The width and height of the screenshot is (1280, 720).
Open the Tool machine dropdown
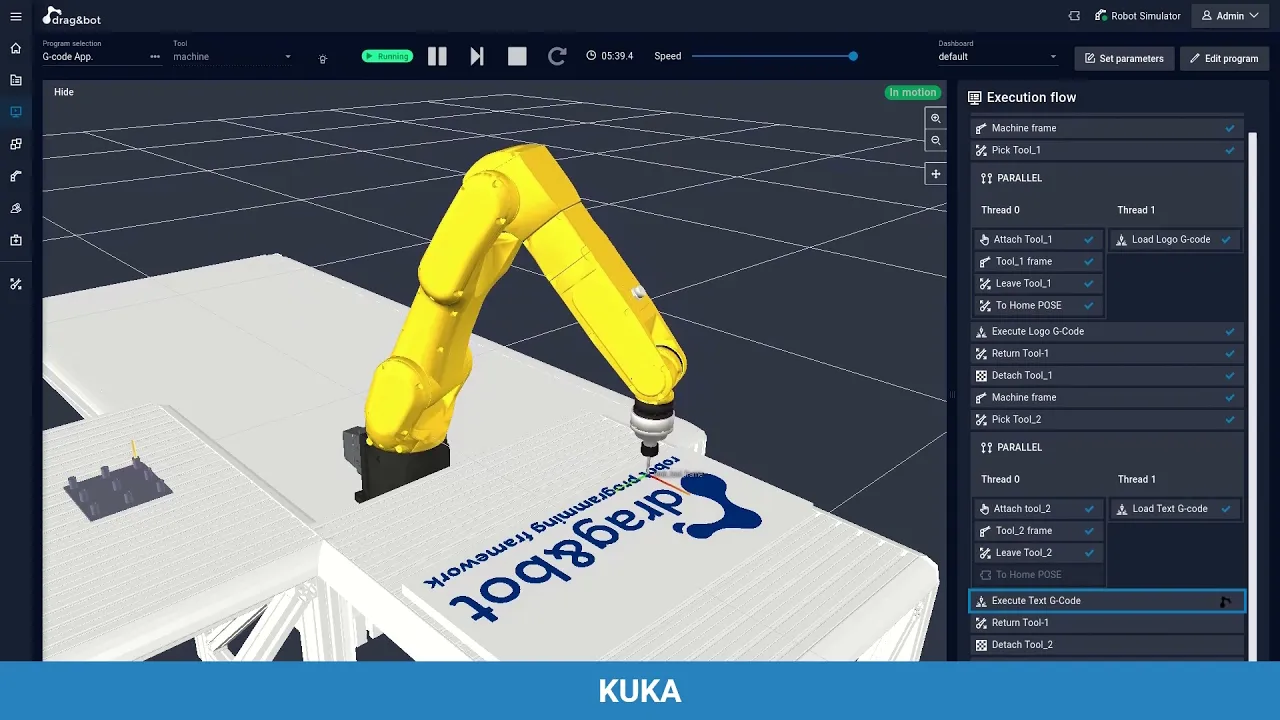232,56
